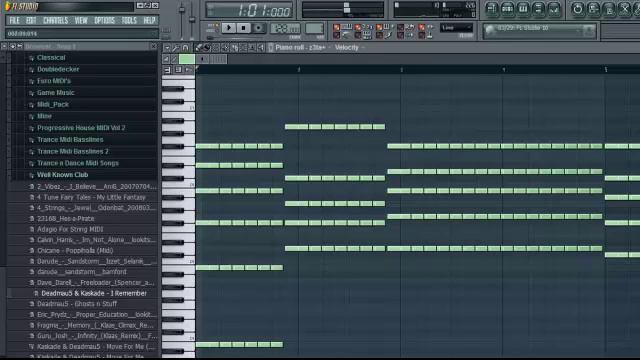Select the Draw pencil tool in piano roll
The width and height of the screenshot is (640, 360).
(198, 48)
